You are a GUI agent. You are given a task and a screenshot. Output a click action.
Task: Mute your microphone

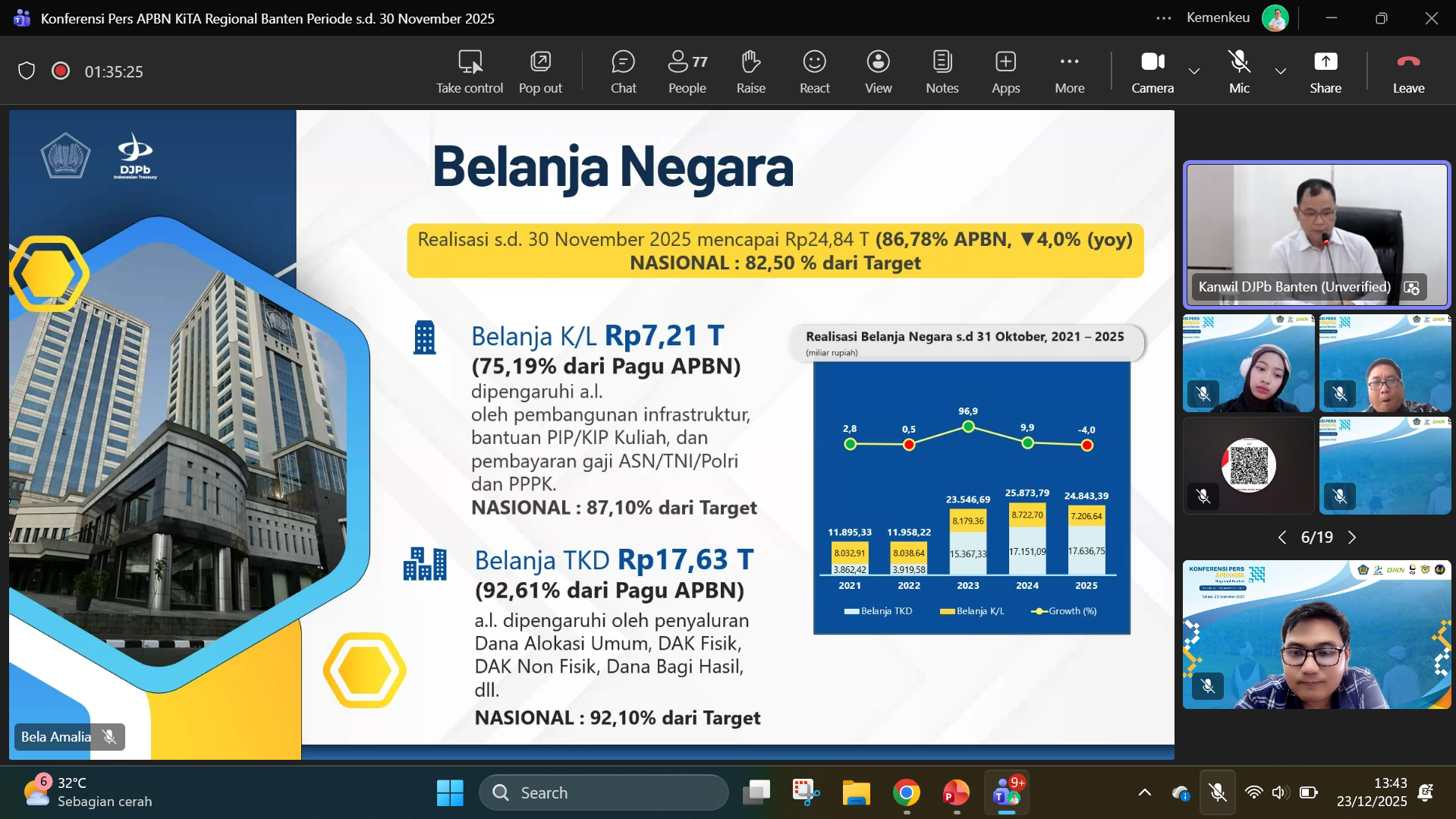click(1238, 71)
